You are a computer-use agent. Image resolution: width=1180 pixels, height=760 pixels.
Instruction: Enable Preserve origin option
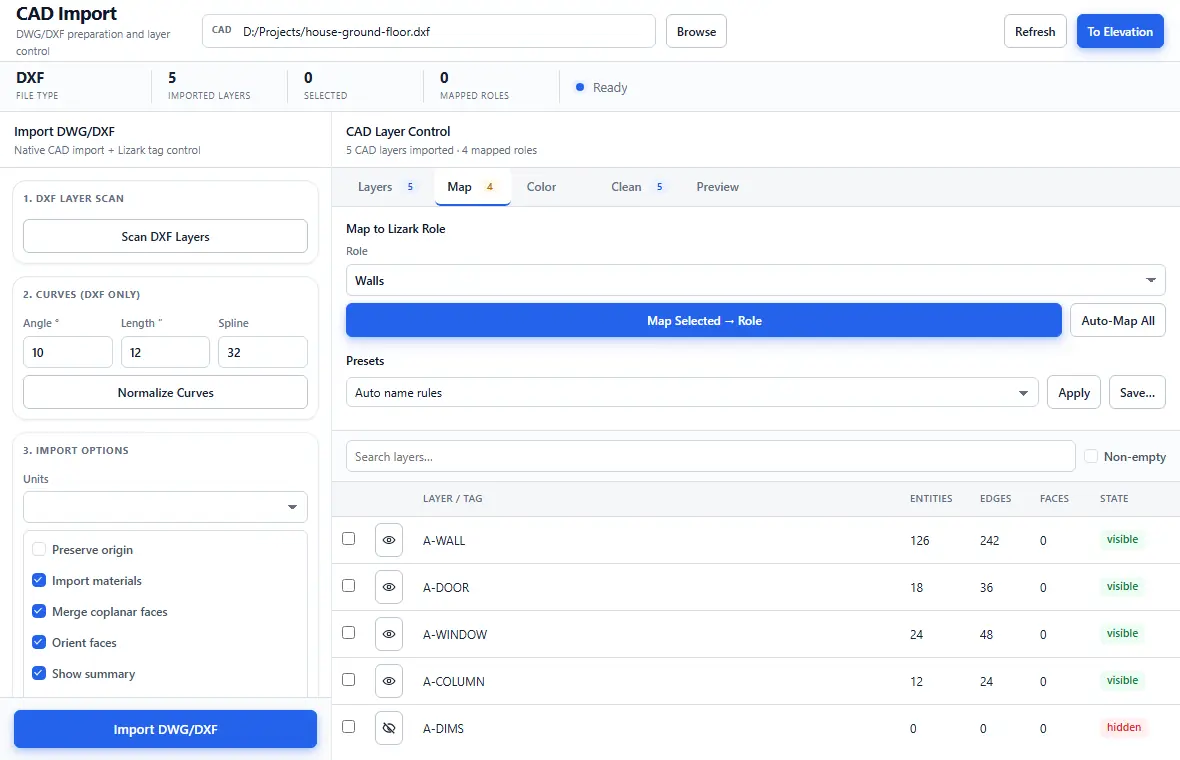pyautogui.click(x=39, y=549)
